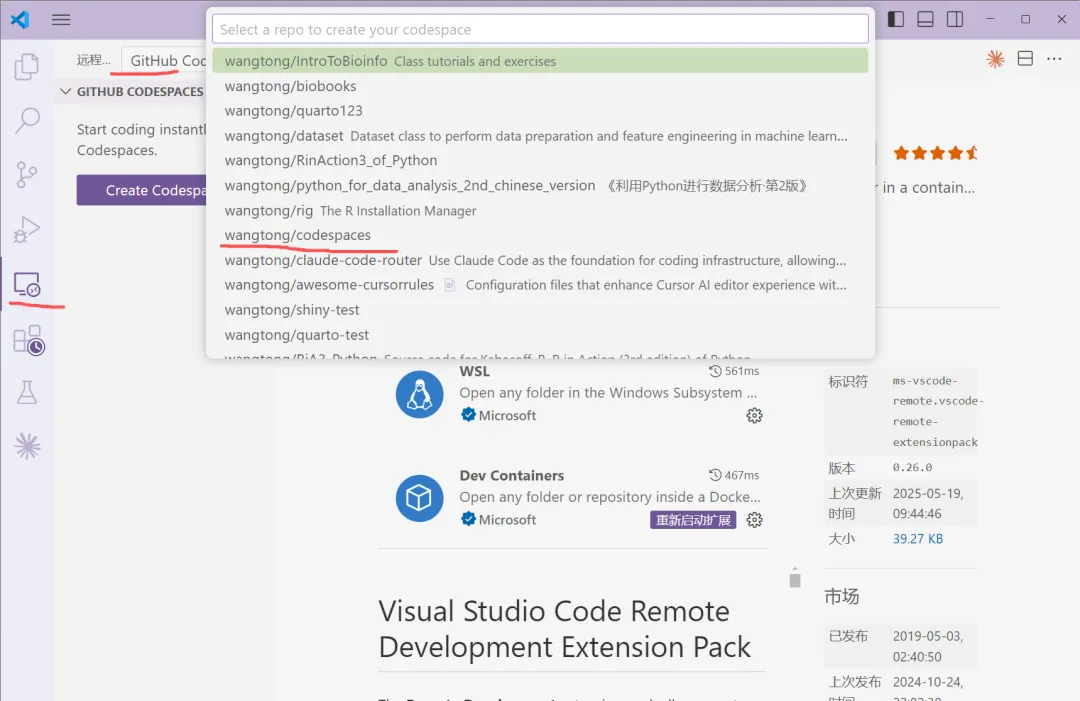The width and height of the screenshot is (1080, 701).
Task: Click the verified badge under Dev Containers
Action: (468, 519)
